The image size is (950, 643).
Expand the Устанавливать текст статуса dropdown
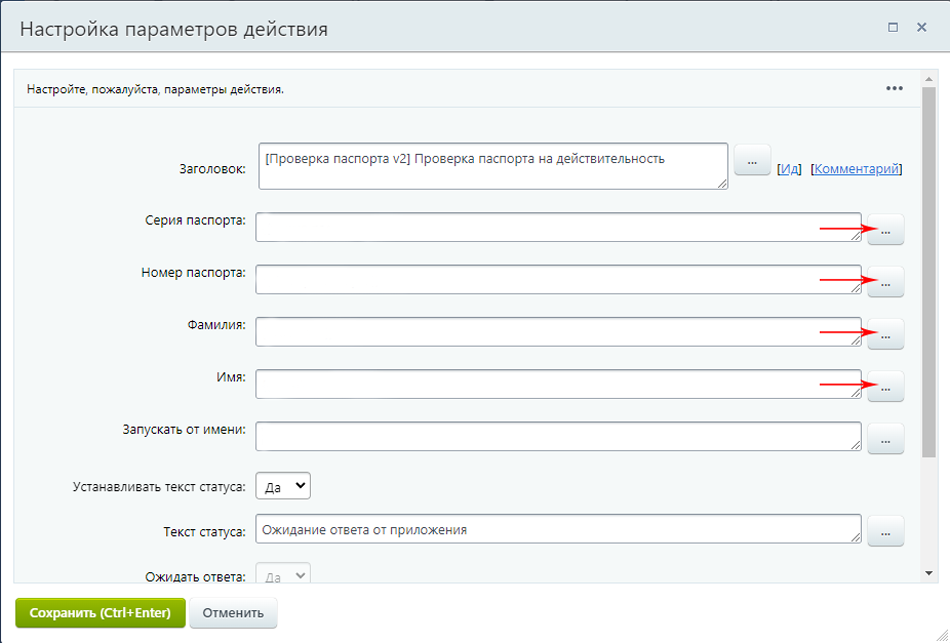tap(284, 486)
